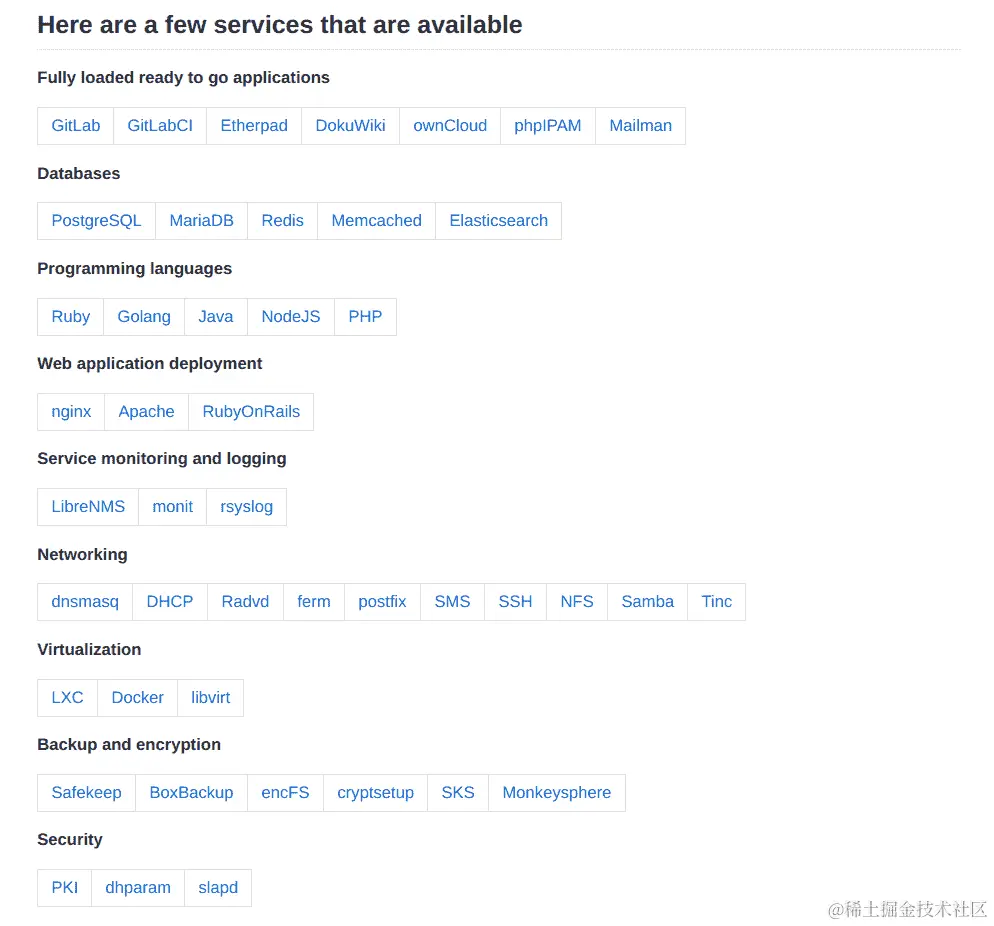Open the dnsmasq networking link
The image size is (994, 926).
click(x=85, y=602)
